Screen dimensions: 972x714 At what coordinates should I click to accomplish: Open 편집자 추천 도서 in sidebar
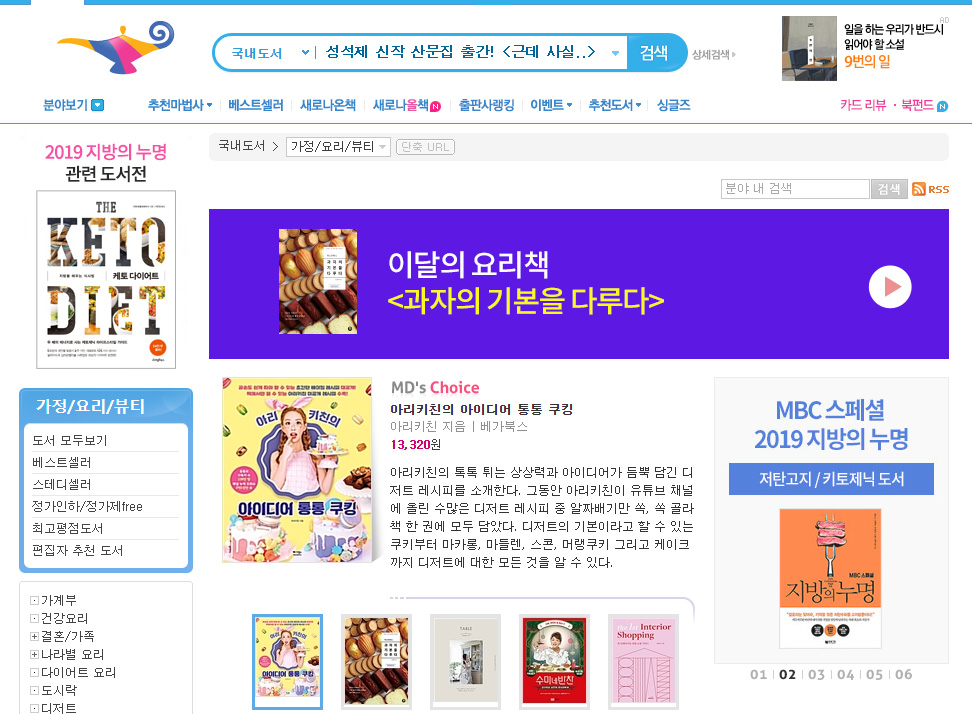click(x=77, y=550)
